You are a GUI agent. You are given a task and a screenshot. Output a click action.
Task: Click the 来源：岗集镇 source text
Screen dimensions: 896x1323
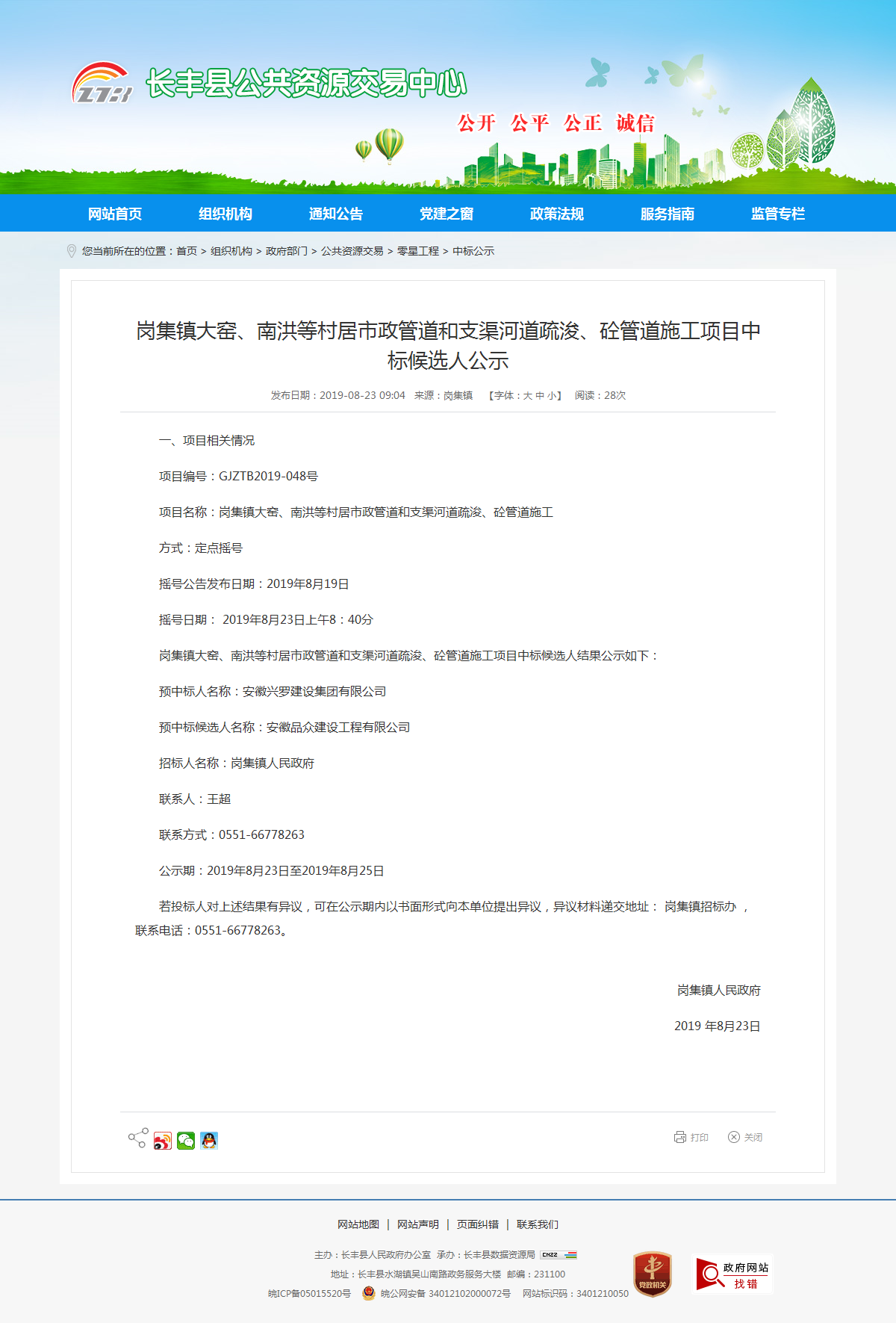point(444,396)
